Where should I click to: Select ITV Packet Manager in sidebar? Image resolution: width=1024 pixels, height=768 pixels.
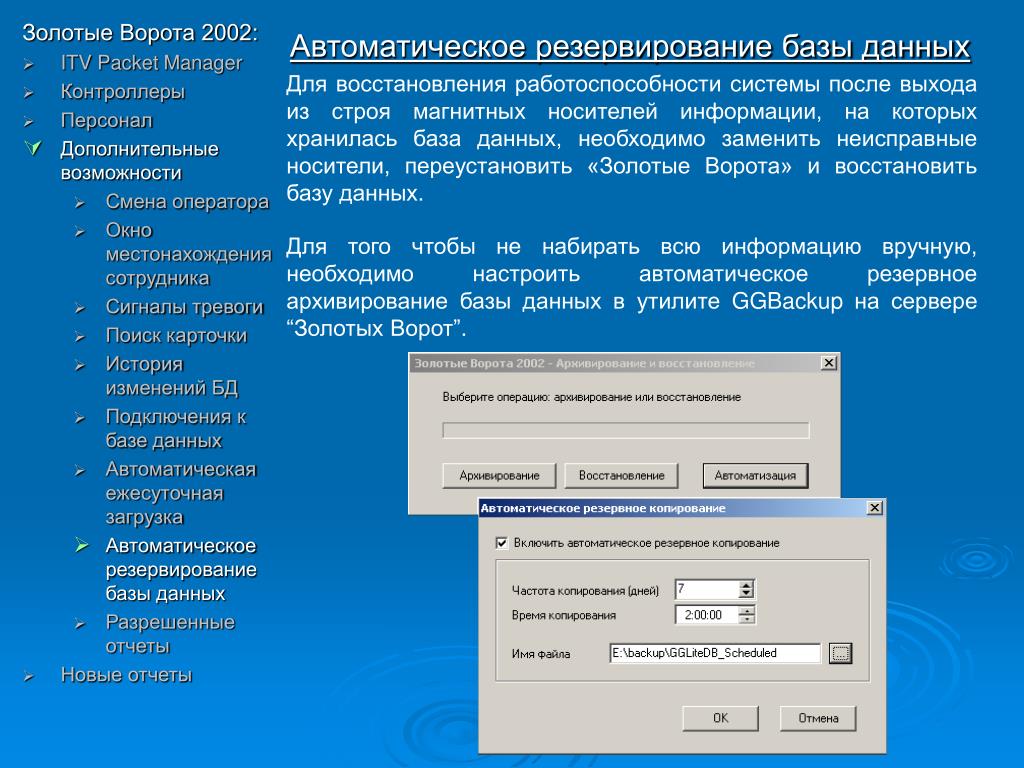pyautogui.click(x=151, y=63)
